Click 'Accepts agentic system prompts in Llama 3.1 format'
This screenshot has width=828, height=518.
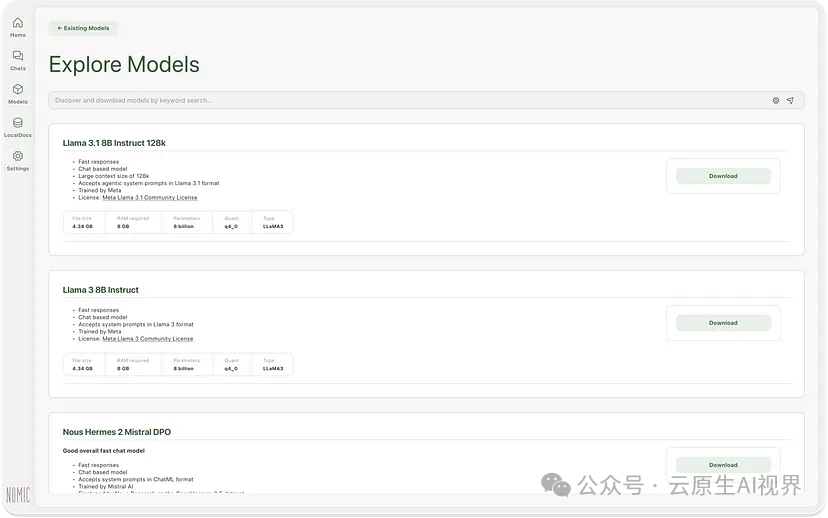click(149, 183)
